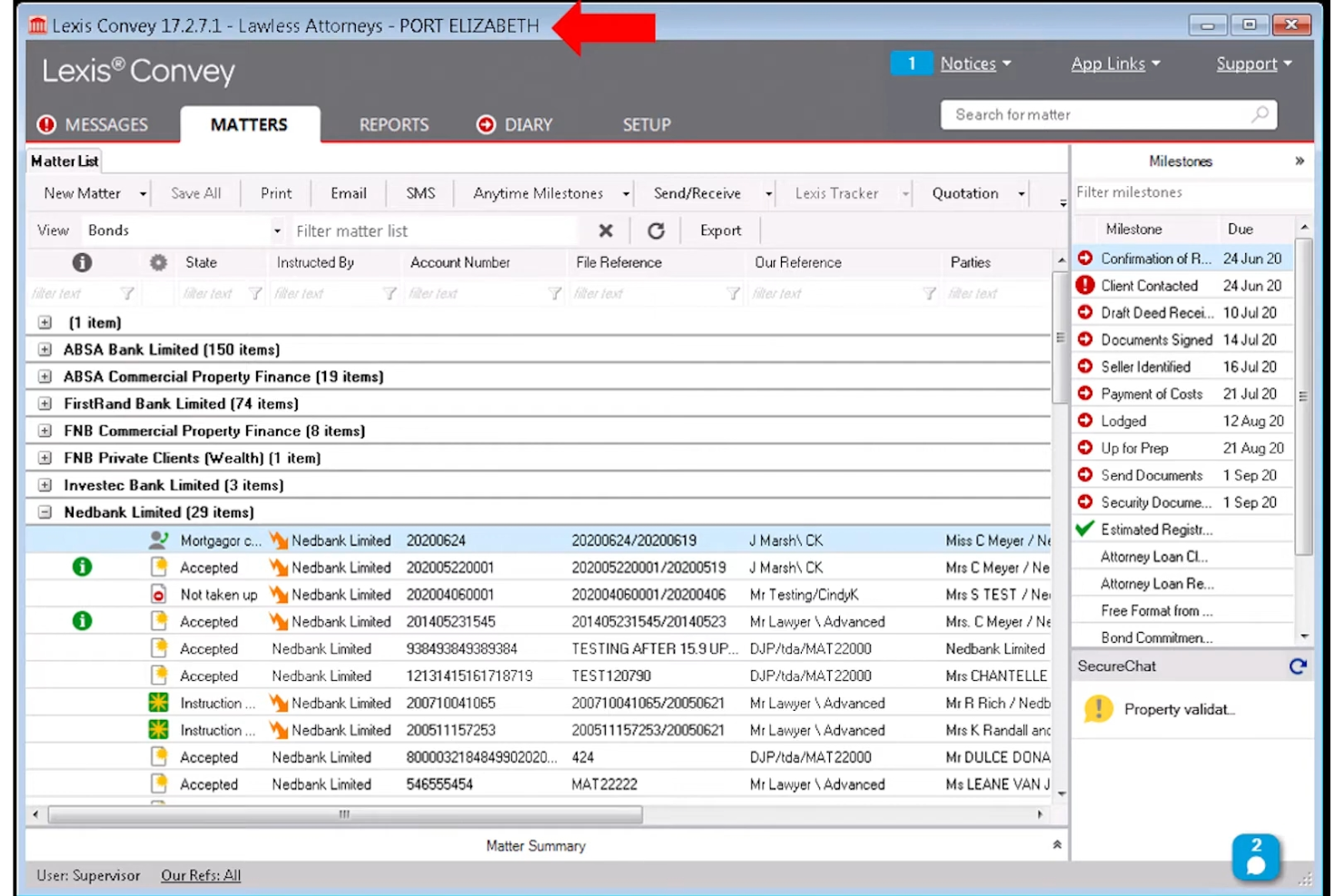Click the Our Refs: All link
The width and height of the screenshot is (1344, 896).
click(x=201, y=875)
